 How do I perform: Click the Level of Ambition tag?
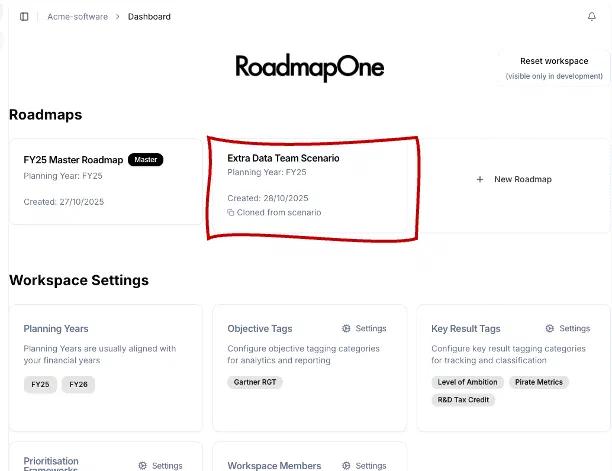coord(467,382)
